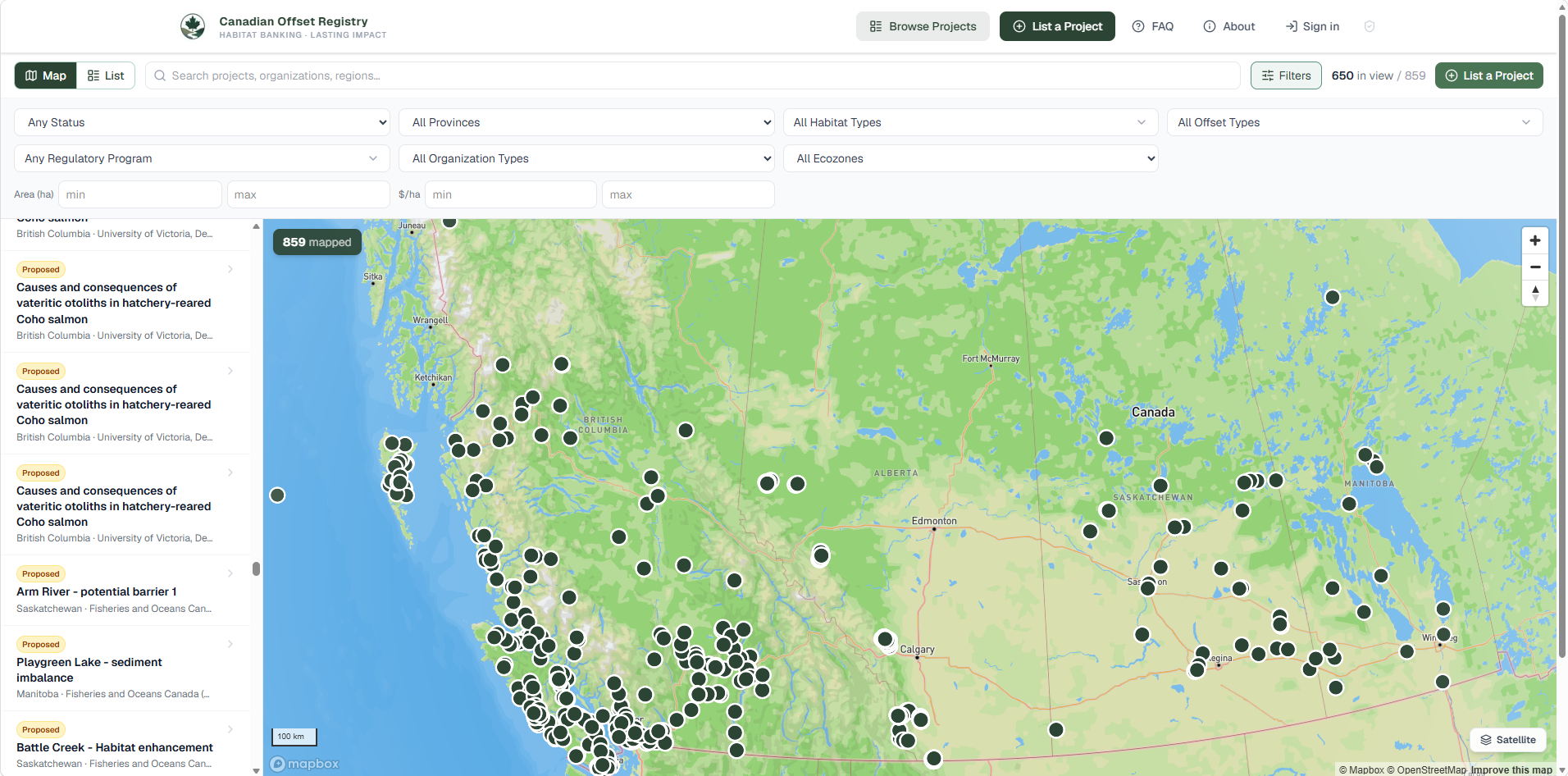Click the Ketchikan label on map
Viewport: 1568px width, 776px height.
[x=433, y=377]
